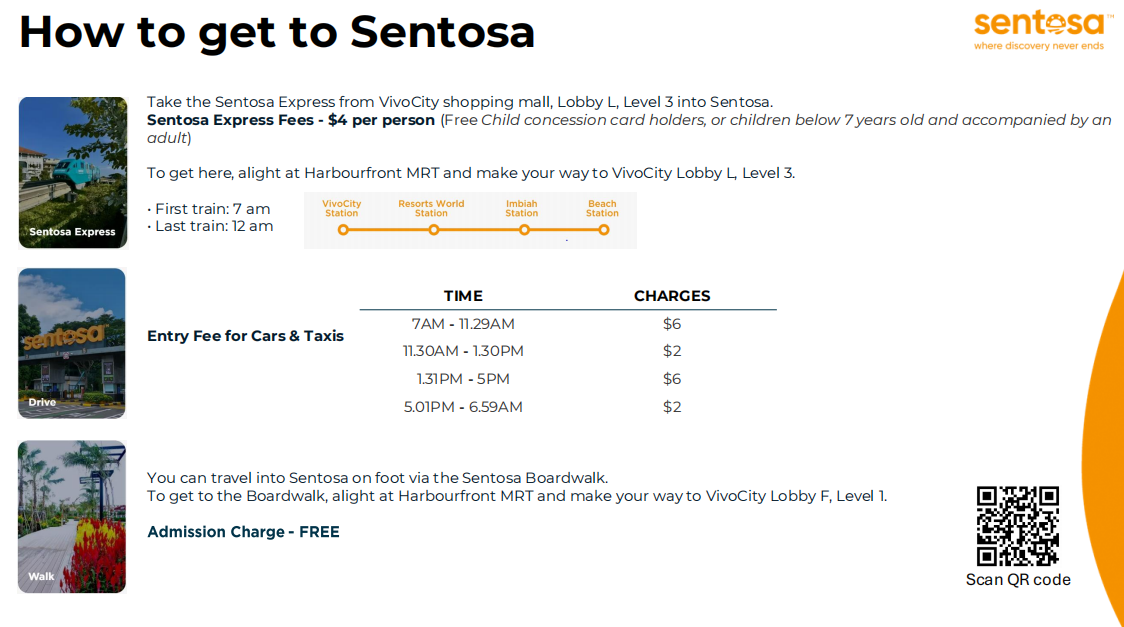The image size is (1124, 627).
Task: Click the TIME column header
Action: pyautogui.click(x=463, y=296)
